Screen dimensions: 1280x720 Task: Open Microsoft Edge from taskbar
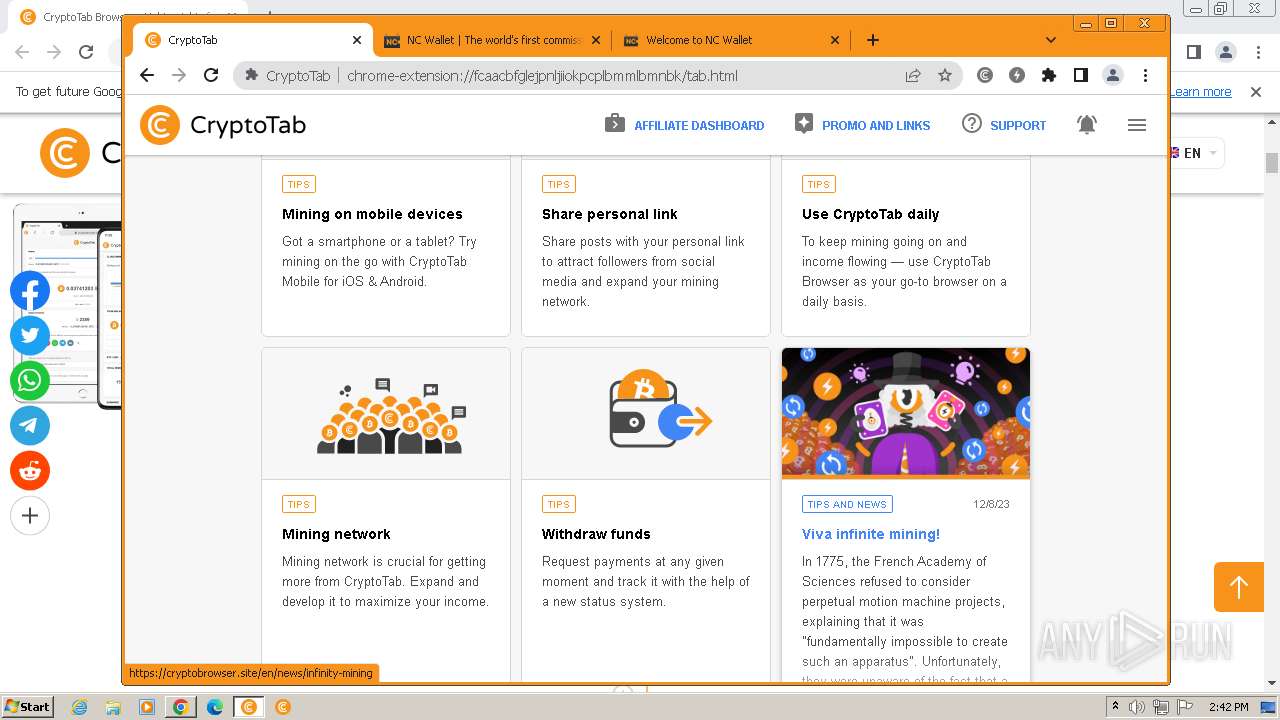pyautogui.click(x=214, y=707)
